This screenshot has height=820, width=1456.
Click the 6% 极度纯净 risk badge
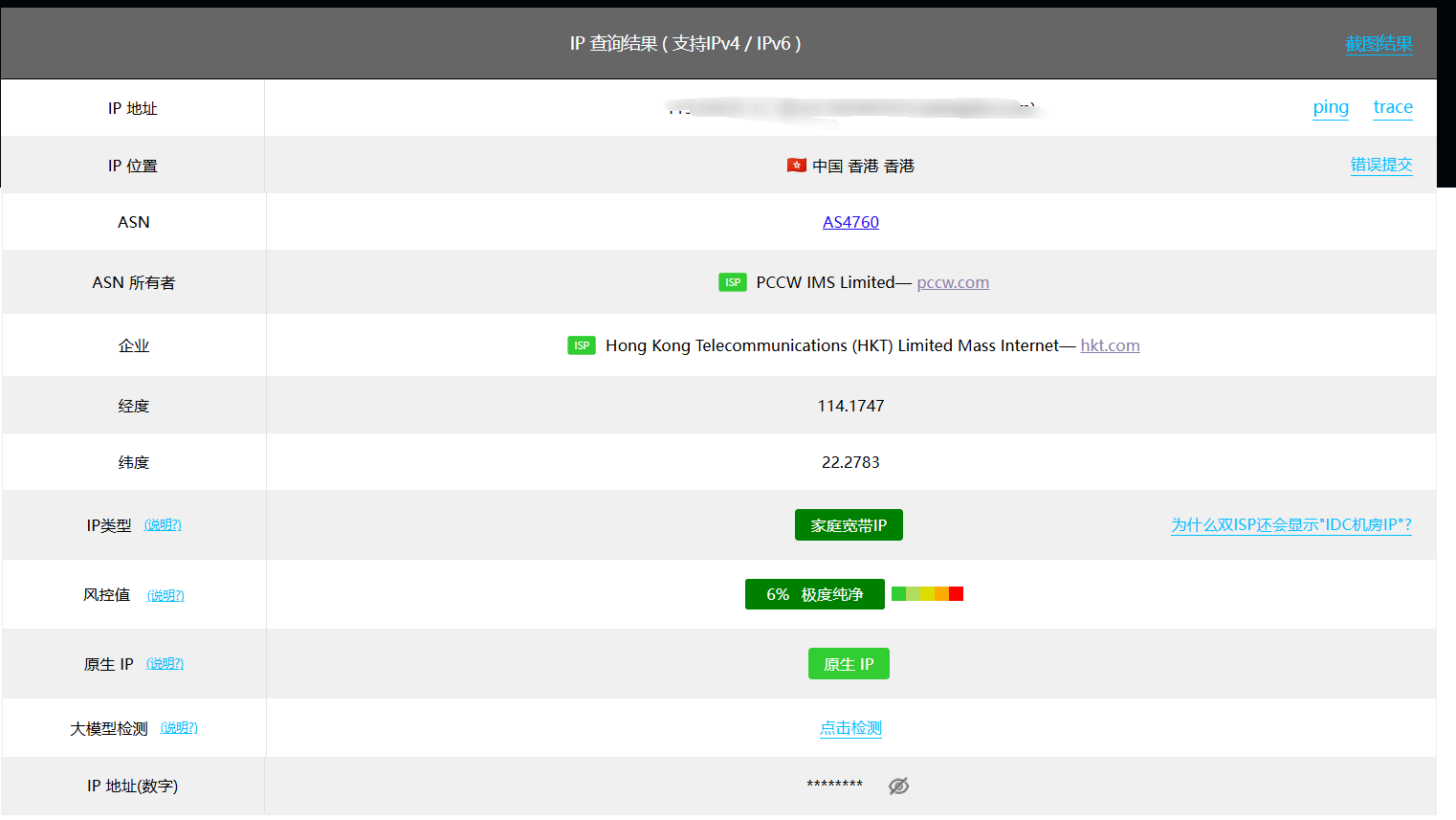(x=814, y=594)
